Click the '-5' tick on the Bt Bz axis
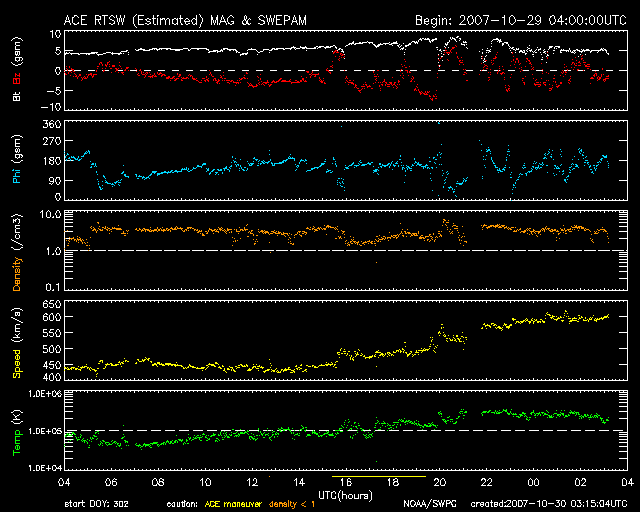The image size is (640, 512). (53, 91)
